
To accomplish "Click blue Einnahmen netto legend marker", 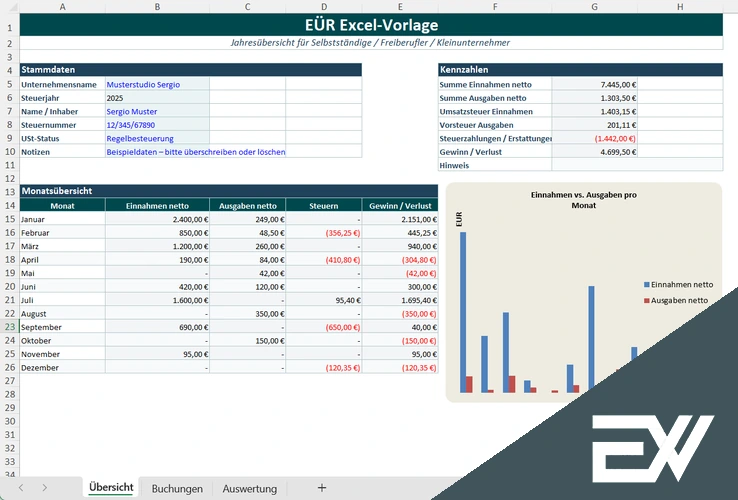I will pyautogui.click(x=648, y=284).
